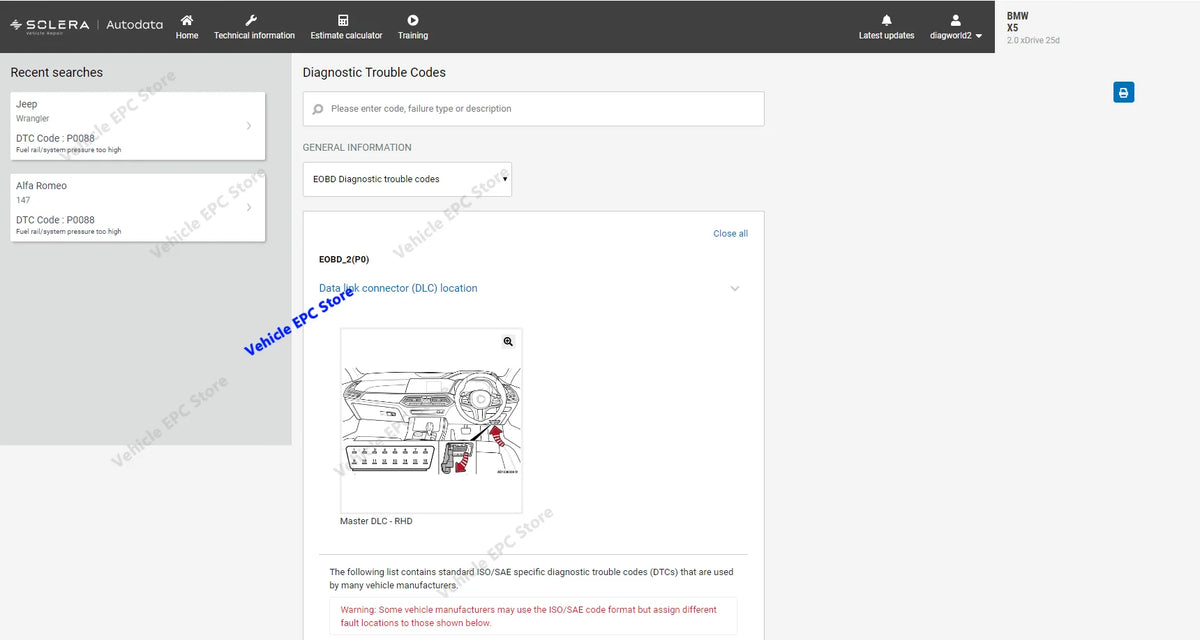Open the Home navigation icon
1200x640 pixels.
pos(187,20)
